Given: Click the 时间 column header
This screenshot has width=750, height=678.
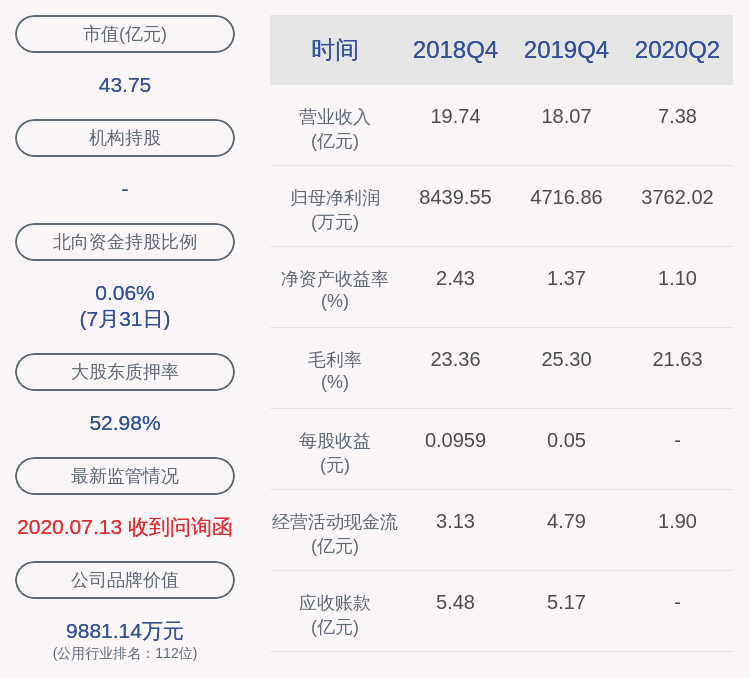Looking at the screenshot, I should [x=335, y=50].
